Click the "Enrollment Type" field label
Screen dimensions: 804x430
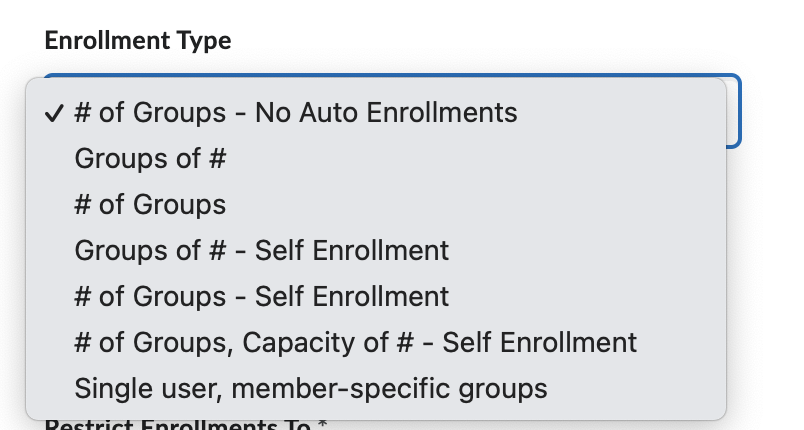click(x=138, y=41)
